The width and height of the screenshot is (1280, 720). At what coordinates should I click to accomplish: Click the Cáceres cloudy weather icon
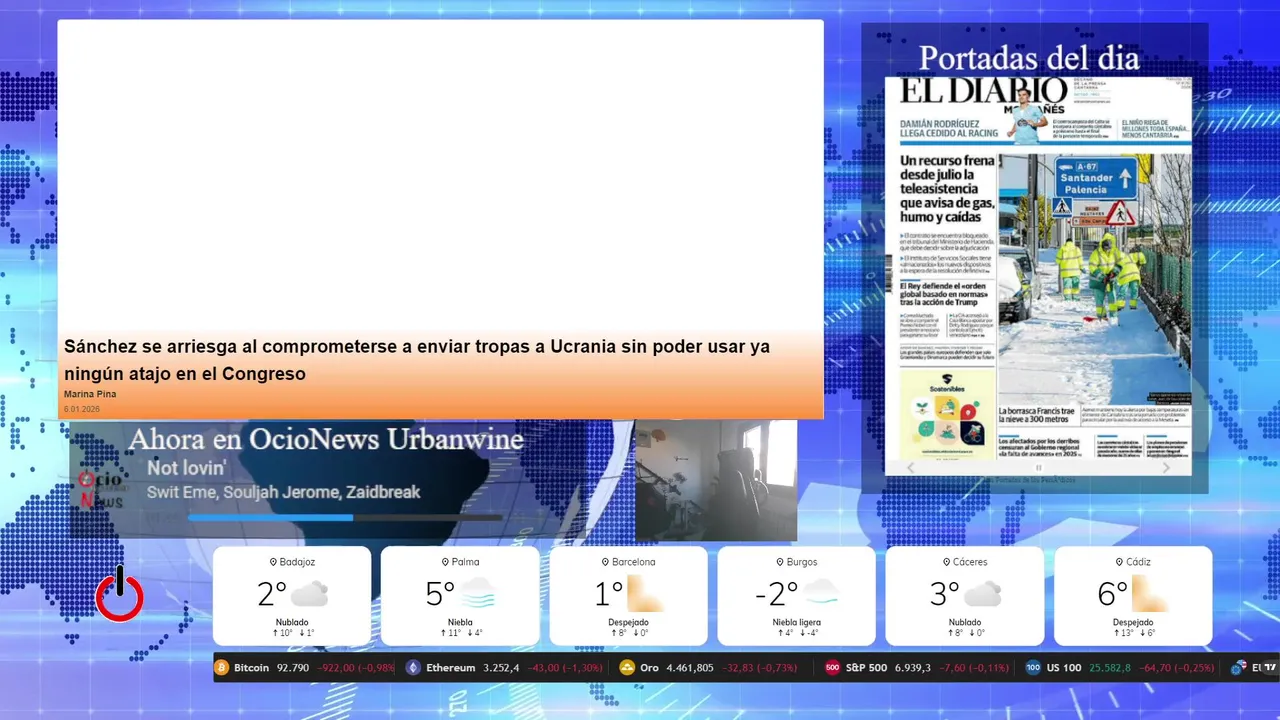(x=983, y=594)
